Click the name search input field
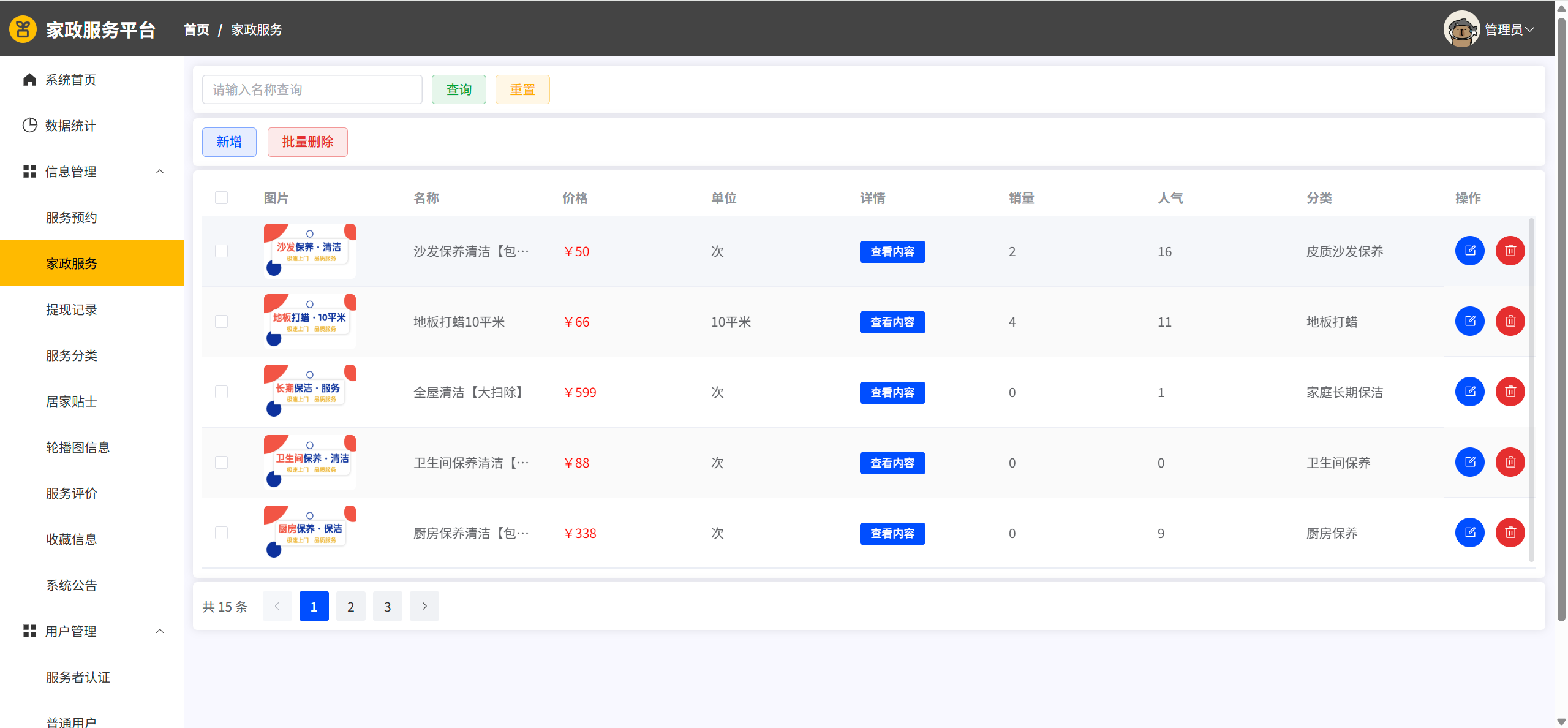1568x728 pixels. pyautogui.click(x=312, y=89)
